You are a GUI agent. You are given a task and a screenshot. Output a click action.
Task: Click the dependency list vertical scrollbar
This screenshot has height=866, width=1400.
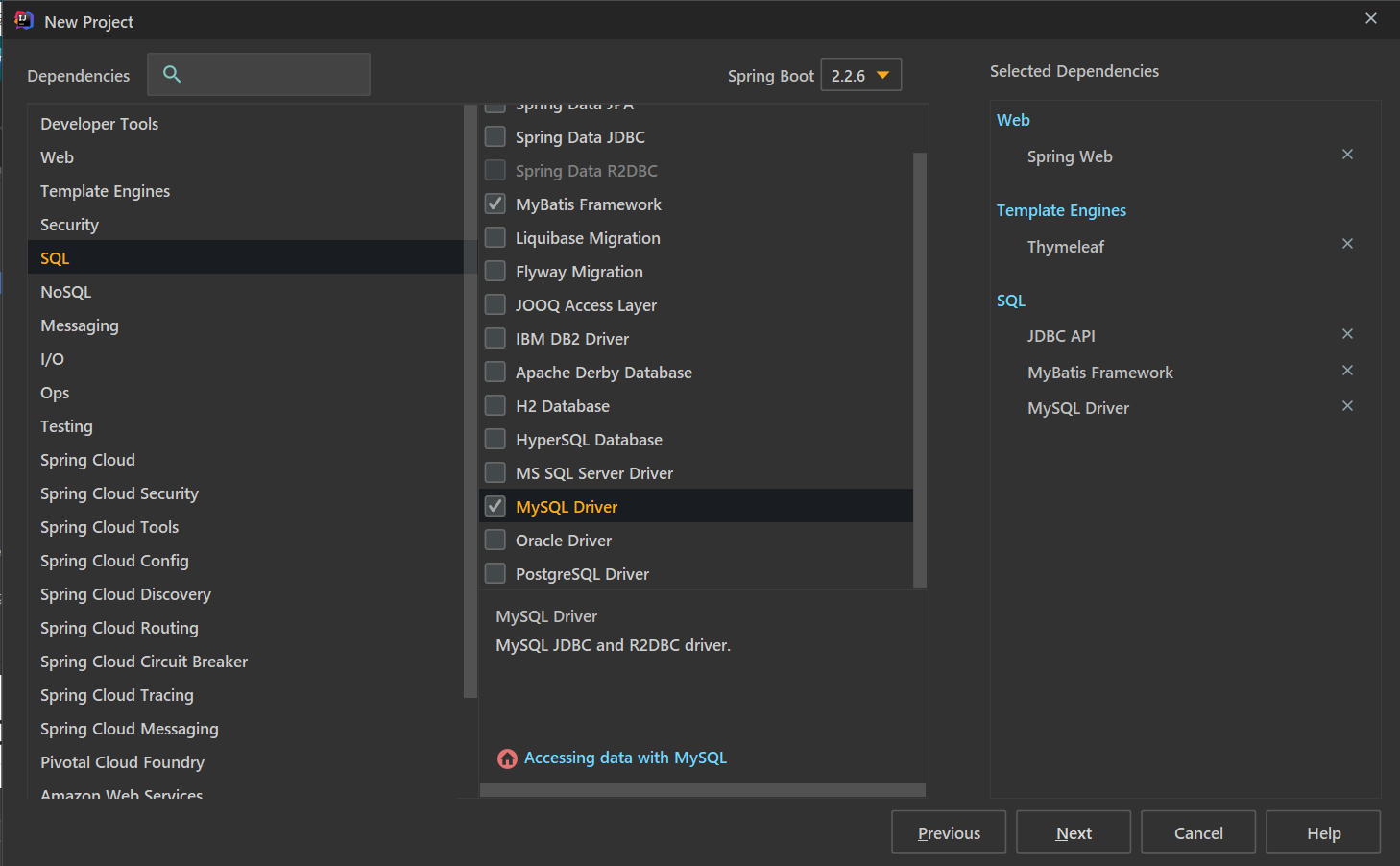919,369
